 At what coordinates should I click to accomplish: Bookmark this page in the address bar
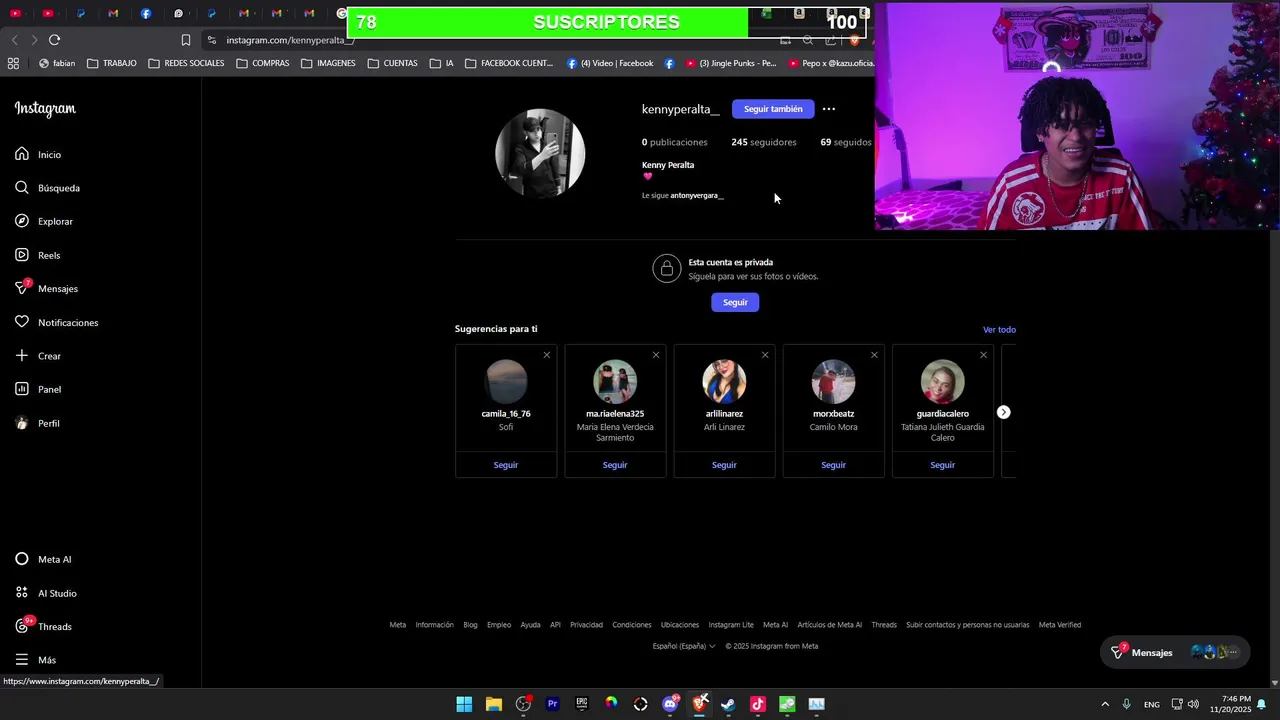[186, 40]
